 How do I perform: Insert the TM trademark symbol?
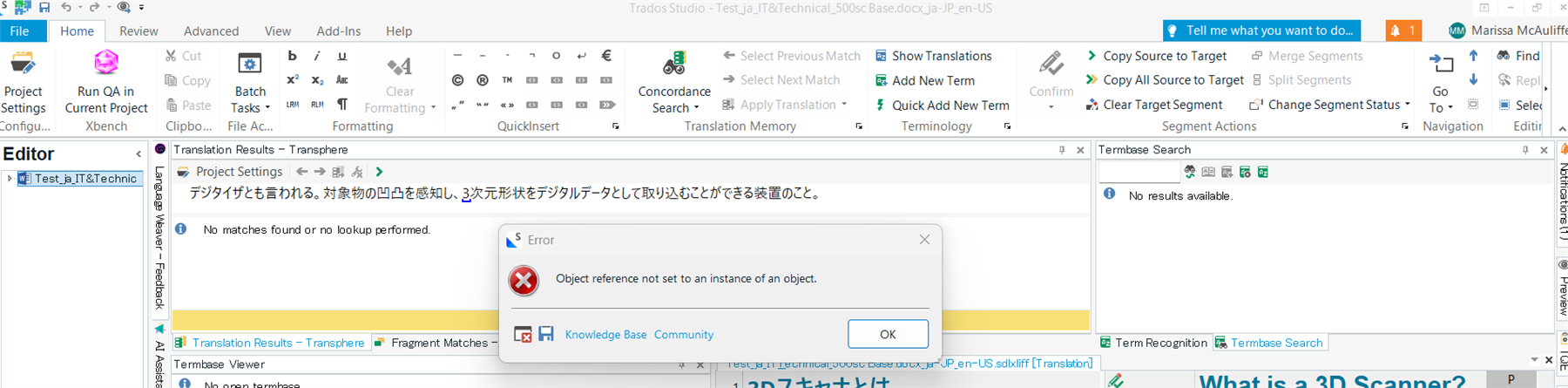507,80
